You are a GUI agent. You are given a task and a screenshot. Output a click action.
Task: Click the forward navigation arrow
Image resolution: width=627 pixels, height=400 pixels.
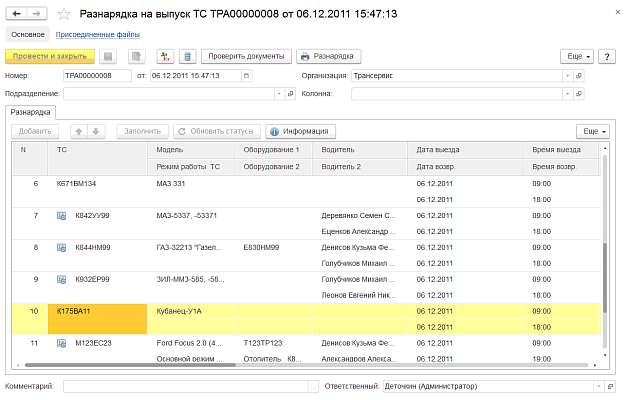(x=36, y=14)
